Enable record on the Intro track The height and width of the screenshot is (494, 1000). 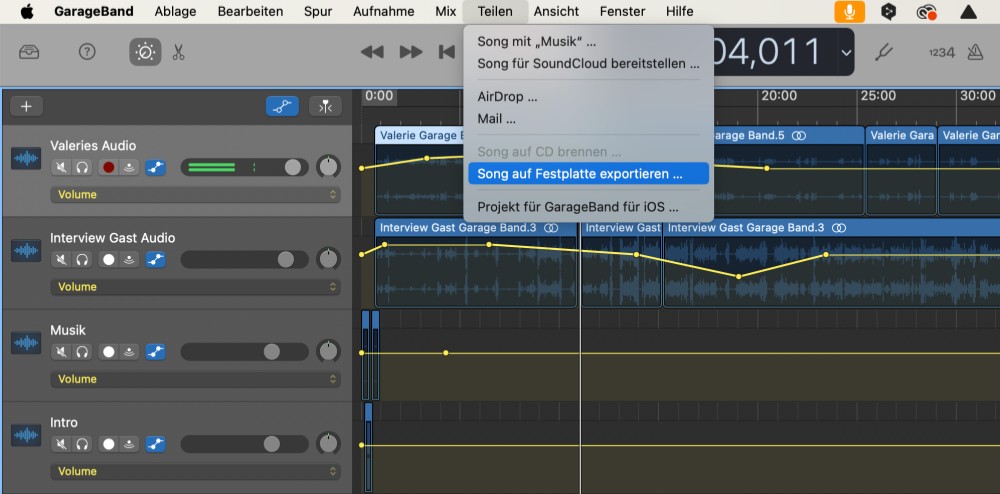(x=108, y=444)
